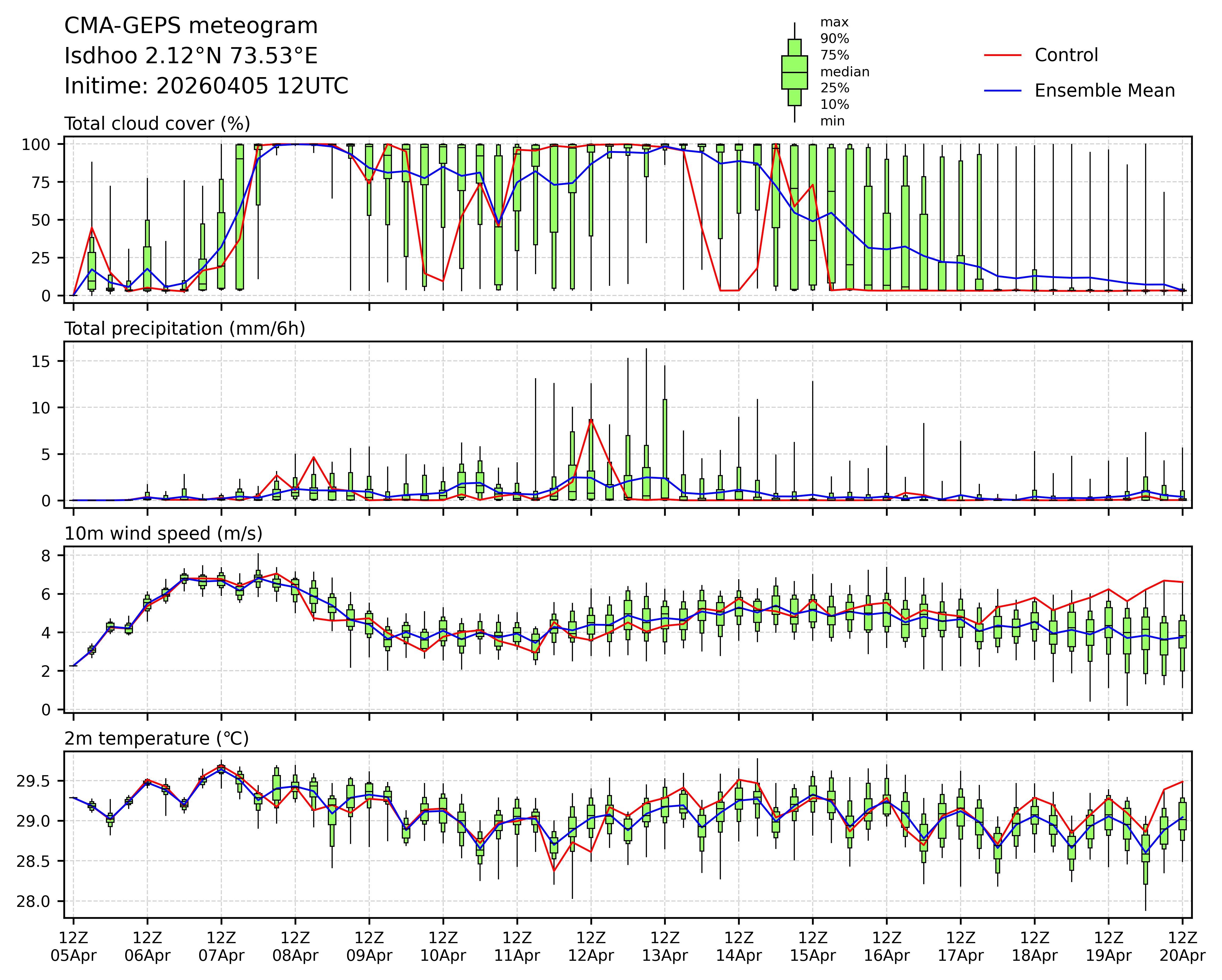Screen dimensions: 1222x980
Task: Click the '12Z 12Apr' x-axis label
Action: coord(591,946)
